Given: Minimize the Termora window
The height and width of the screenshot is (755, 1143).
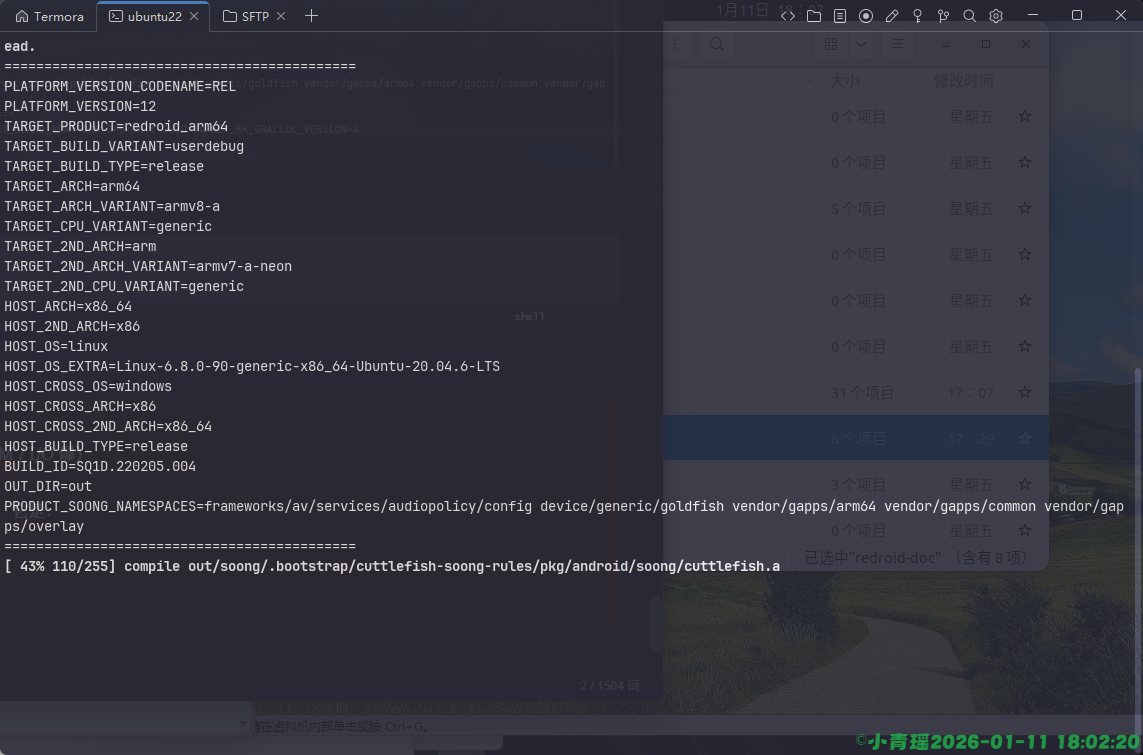Looking at the screenshot, I should pos(1033,16).
